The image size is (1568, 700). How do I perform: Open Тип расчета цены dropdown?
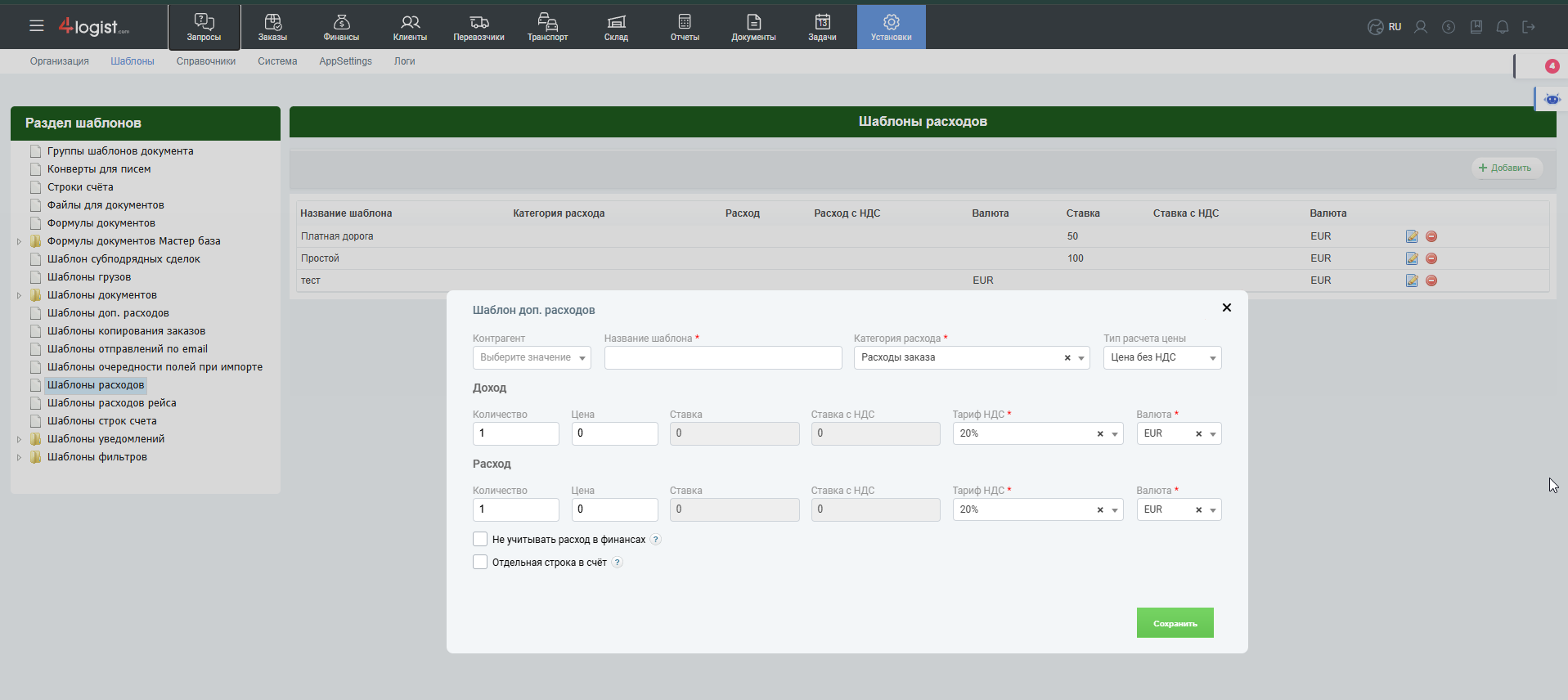click(x=1161, y=358)
